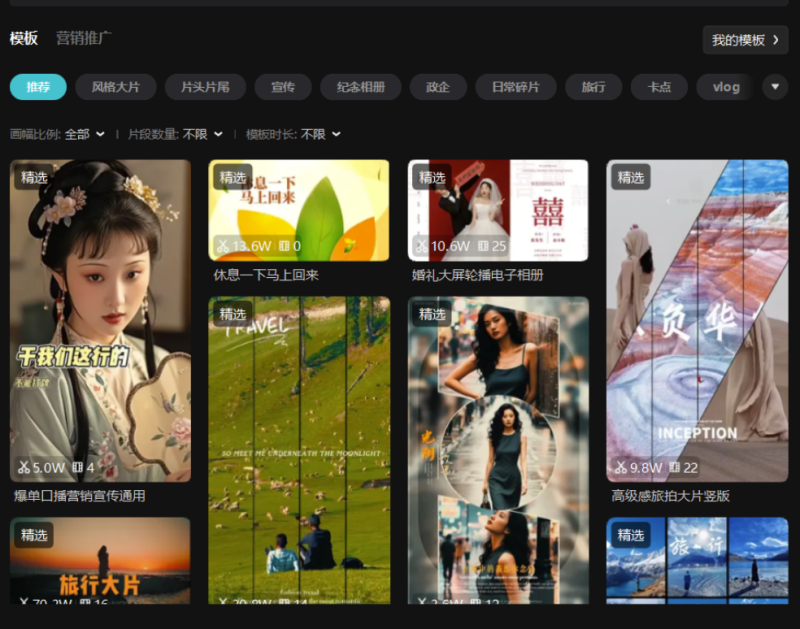This screenshot has height=629, width=800.
Task: Switch to the 营销推广 tab
Action: pos(83,39)
